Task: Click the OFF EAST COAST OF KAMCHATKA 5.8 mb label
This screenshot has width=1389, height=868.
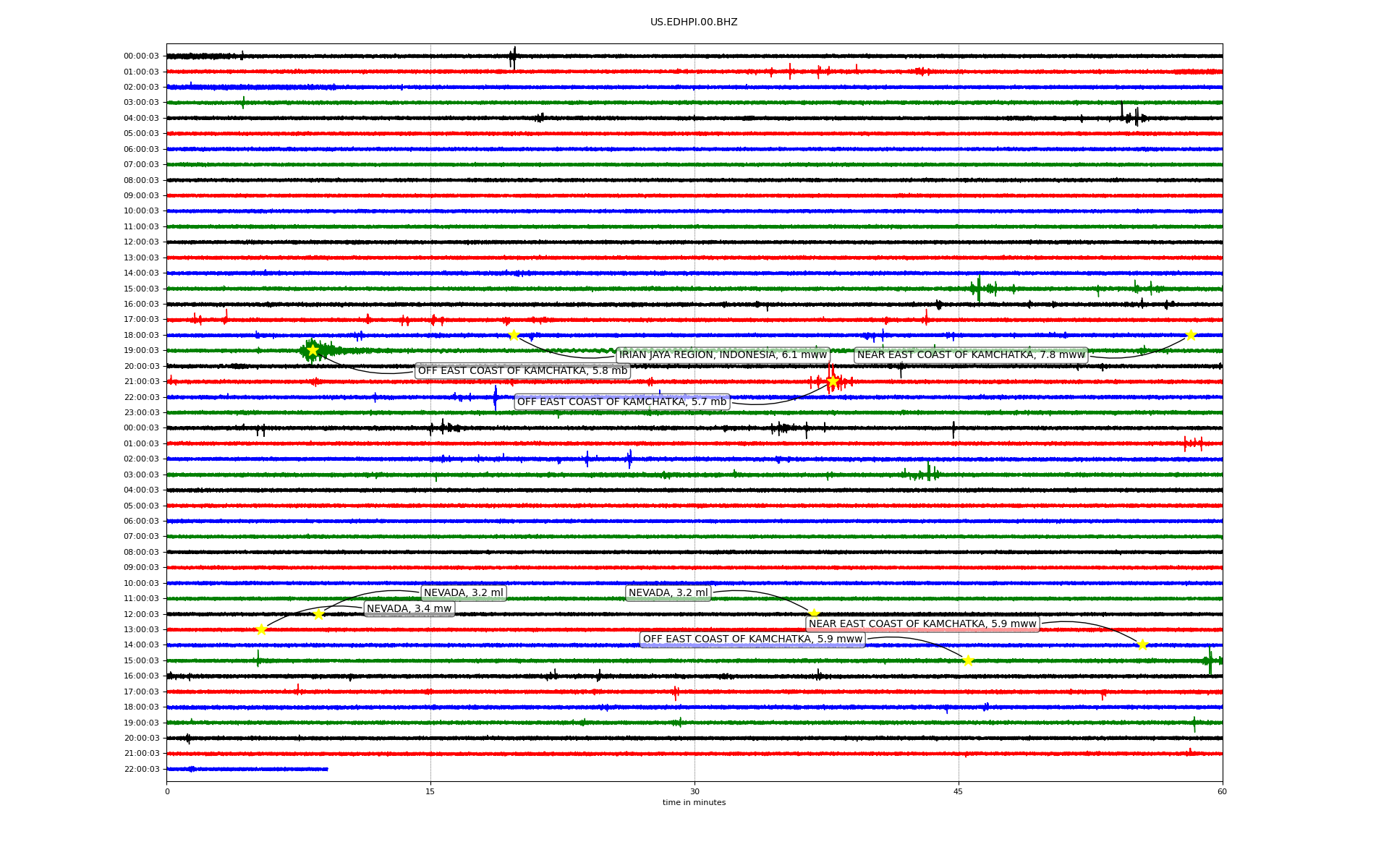Action: tap(522, 371)
